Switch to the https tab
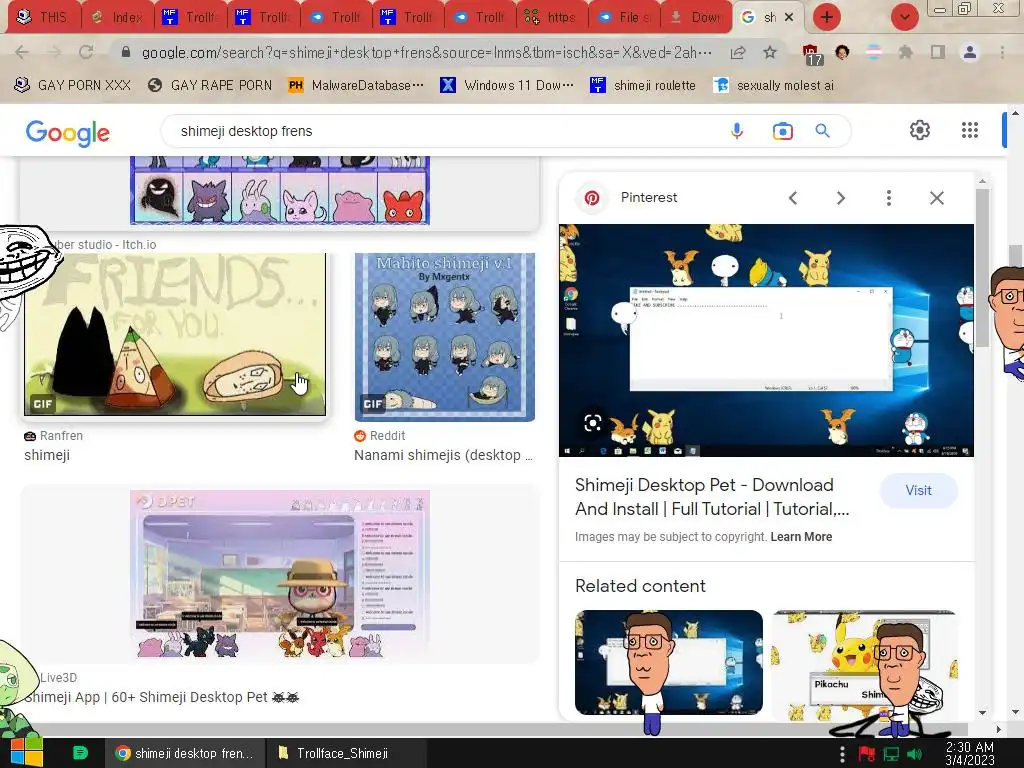Viewport: 1024px width, 768px height. pos(551,17)
